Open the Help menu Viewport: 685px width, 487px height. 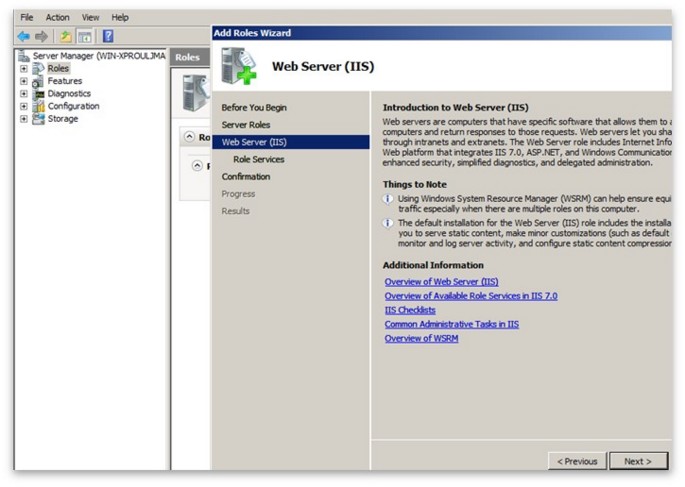point(120,17)
